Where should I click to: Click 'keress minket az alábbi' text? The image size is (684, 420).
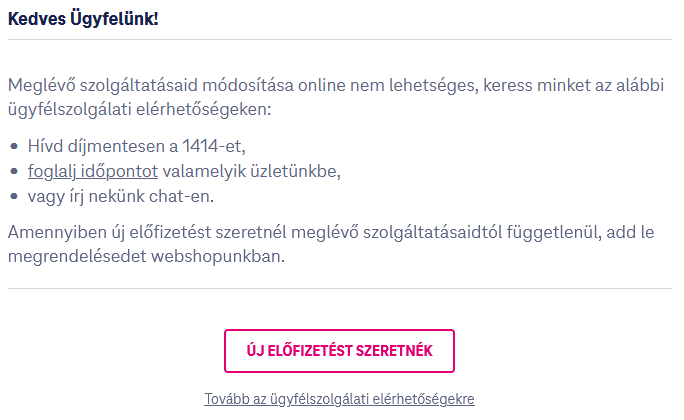pyautogui.click(x=573, y=85)
